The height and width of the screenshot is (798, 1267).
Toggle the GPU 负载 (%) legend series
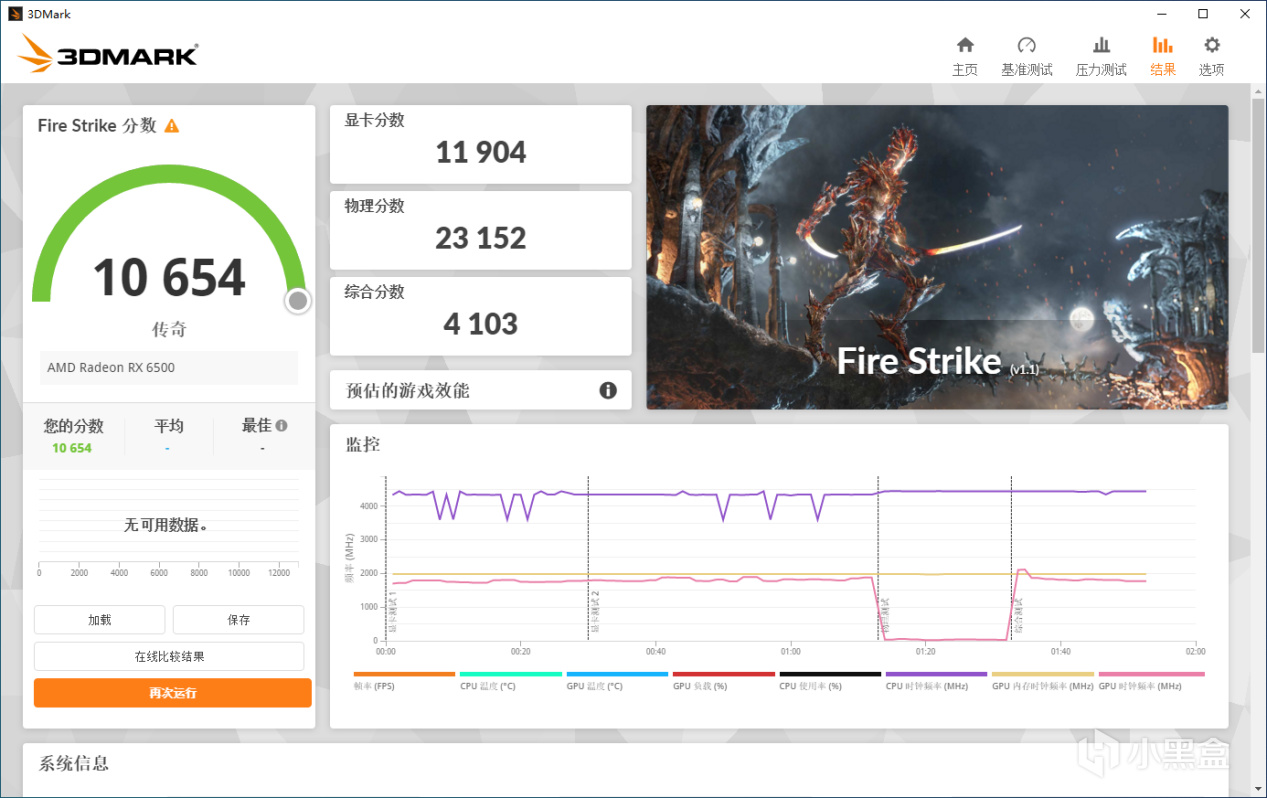click(724, 681)
